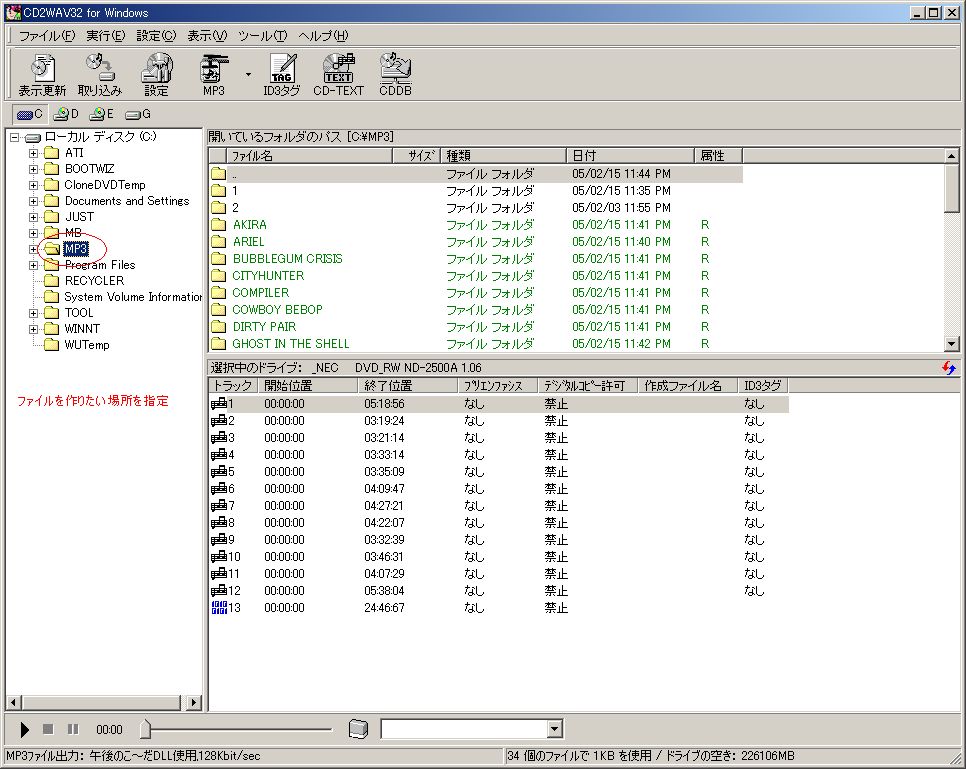The width and height of the screenshot is (966, 769).
Task: Click the playback position slider thumb
Action: [145, 730]
